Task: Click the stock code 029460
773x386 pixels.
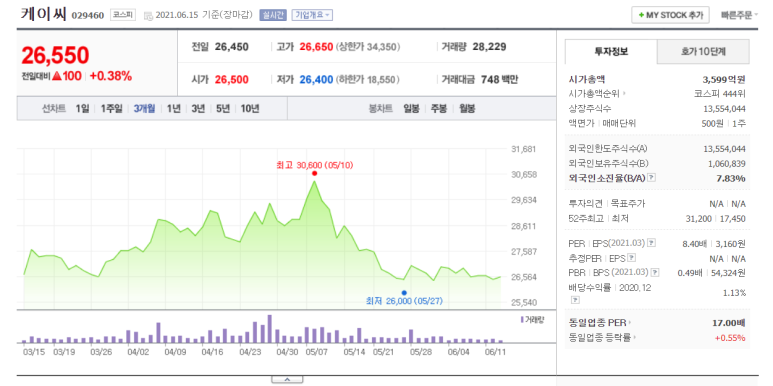Action: [x=88, y=15]
